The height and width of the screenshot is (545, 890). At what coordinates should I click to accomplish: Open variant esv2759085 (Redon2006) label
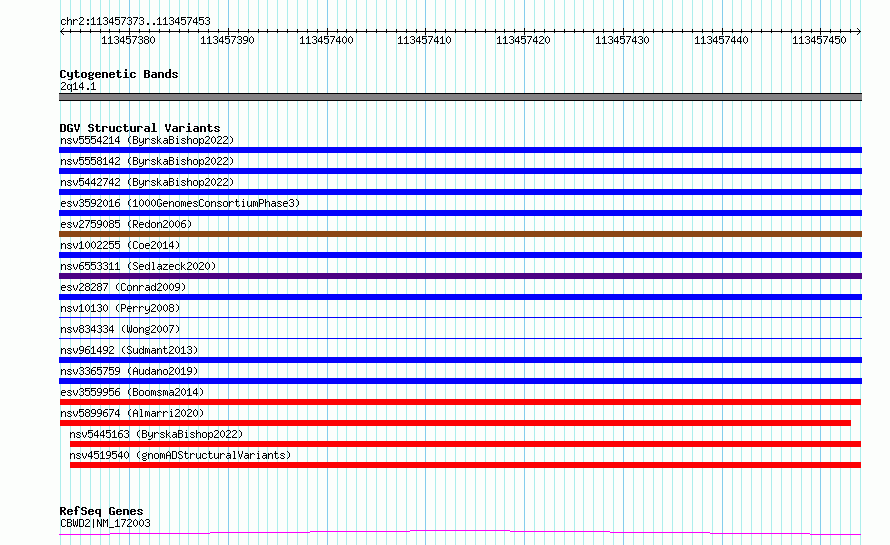point(126,224)
